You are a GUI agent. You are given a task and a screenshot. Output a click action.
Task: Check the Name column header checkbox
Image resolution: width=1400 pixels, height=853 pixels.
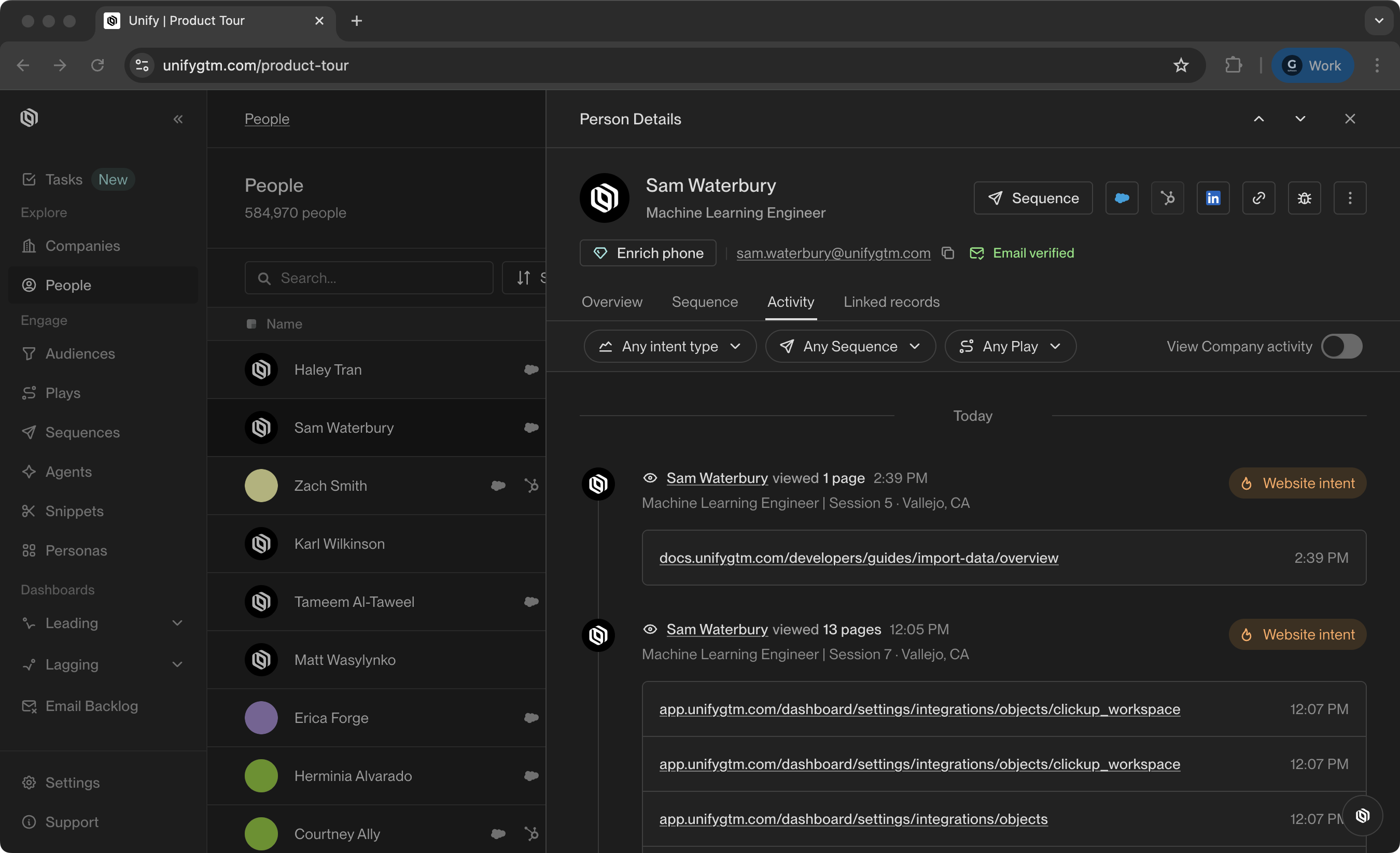(251, 324)
